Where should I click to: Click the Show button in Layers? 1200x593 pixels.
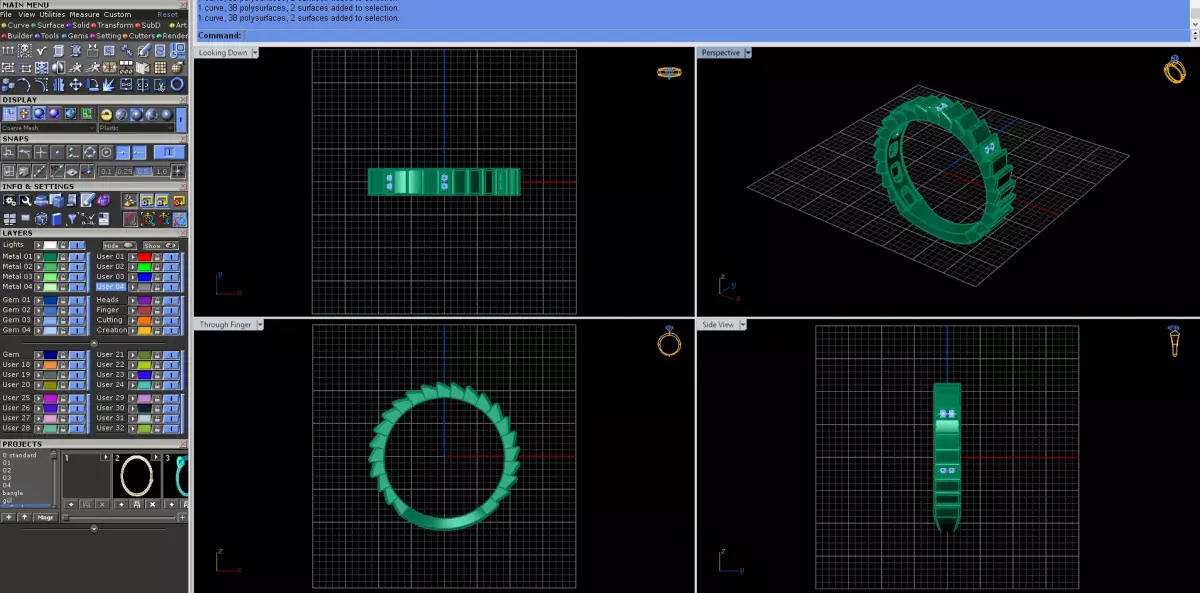coord(160,245)
